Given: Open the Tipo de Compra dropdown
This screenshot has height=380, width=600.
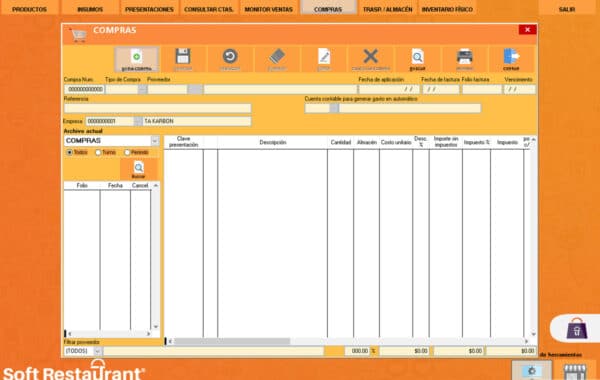Looking at the screenshot, I should tap(142, 89).
